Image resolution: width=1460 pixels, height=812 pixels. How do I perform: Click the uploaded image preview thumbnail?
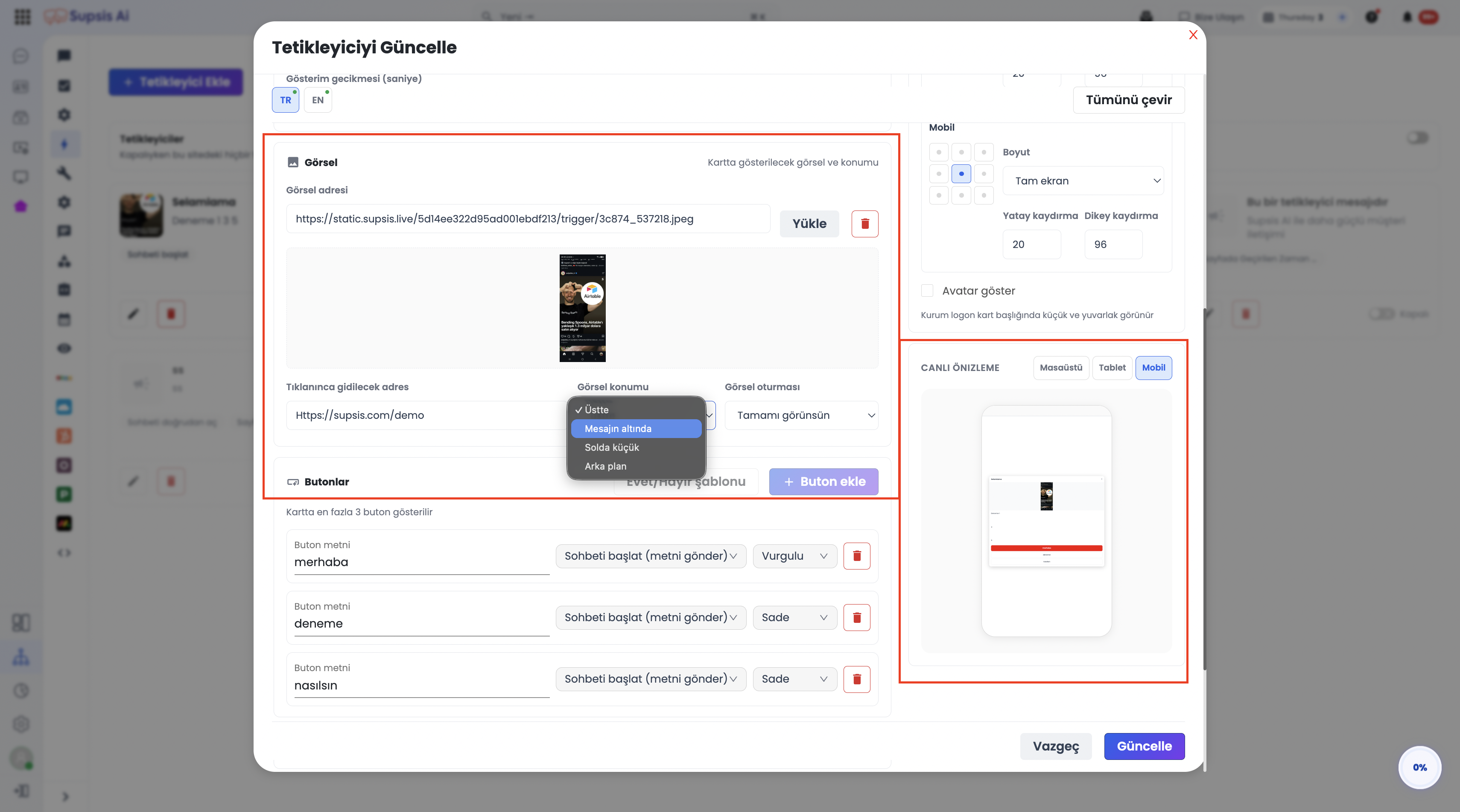click(583, 308)
